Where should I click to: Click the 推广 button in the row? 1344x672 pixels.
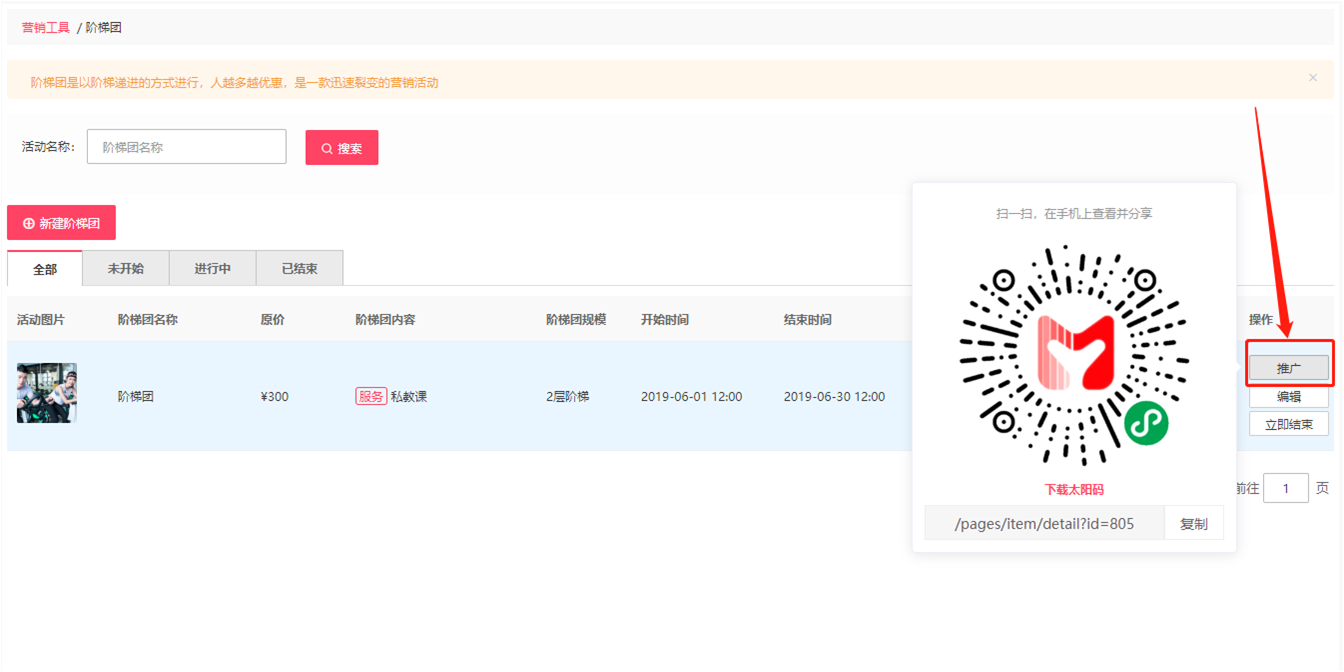coord(1289,369)
